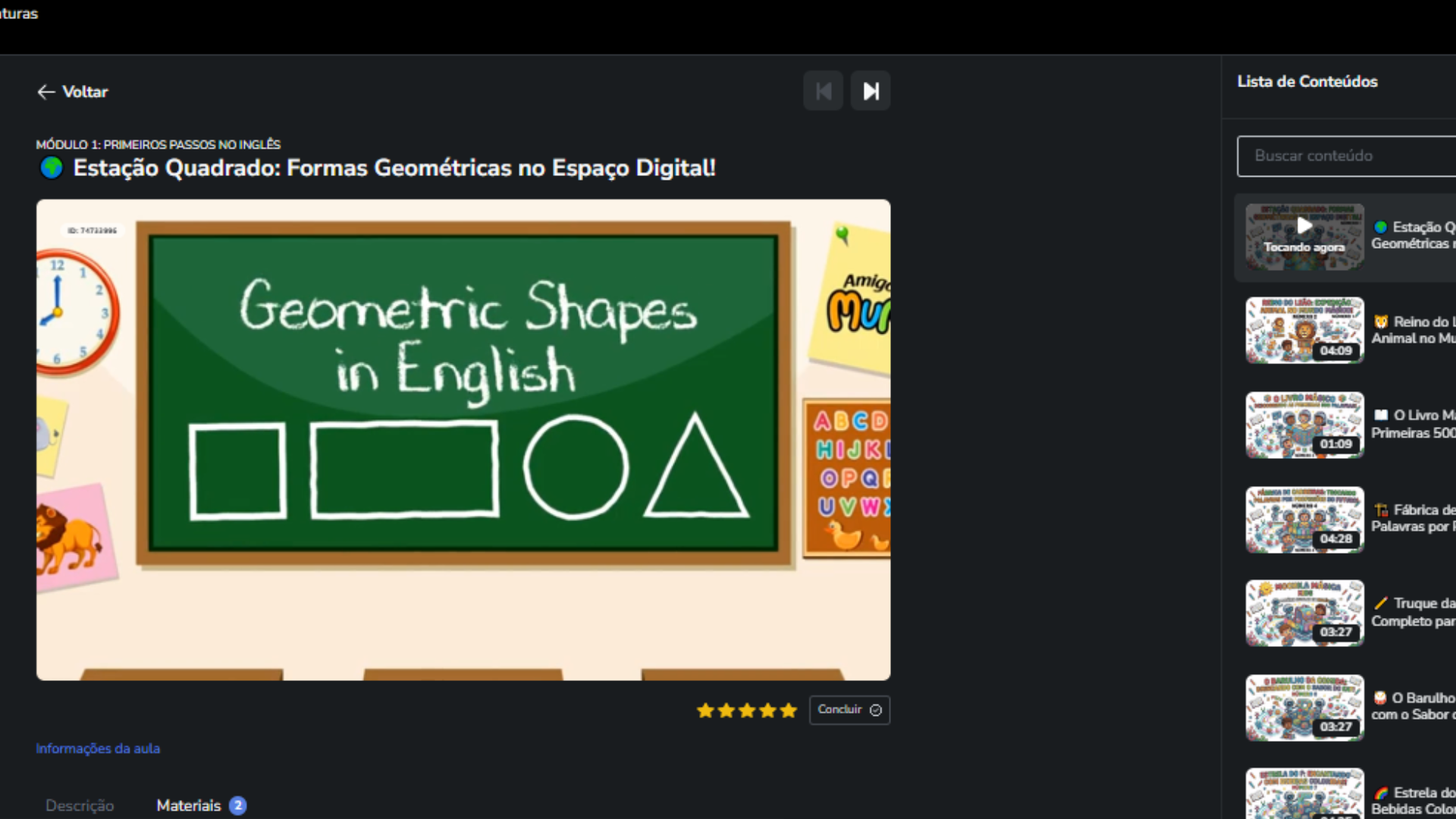Select the Reino do Leão list title

click(x=1414, y=330)
